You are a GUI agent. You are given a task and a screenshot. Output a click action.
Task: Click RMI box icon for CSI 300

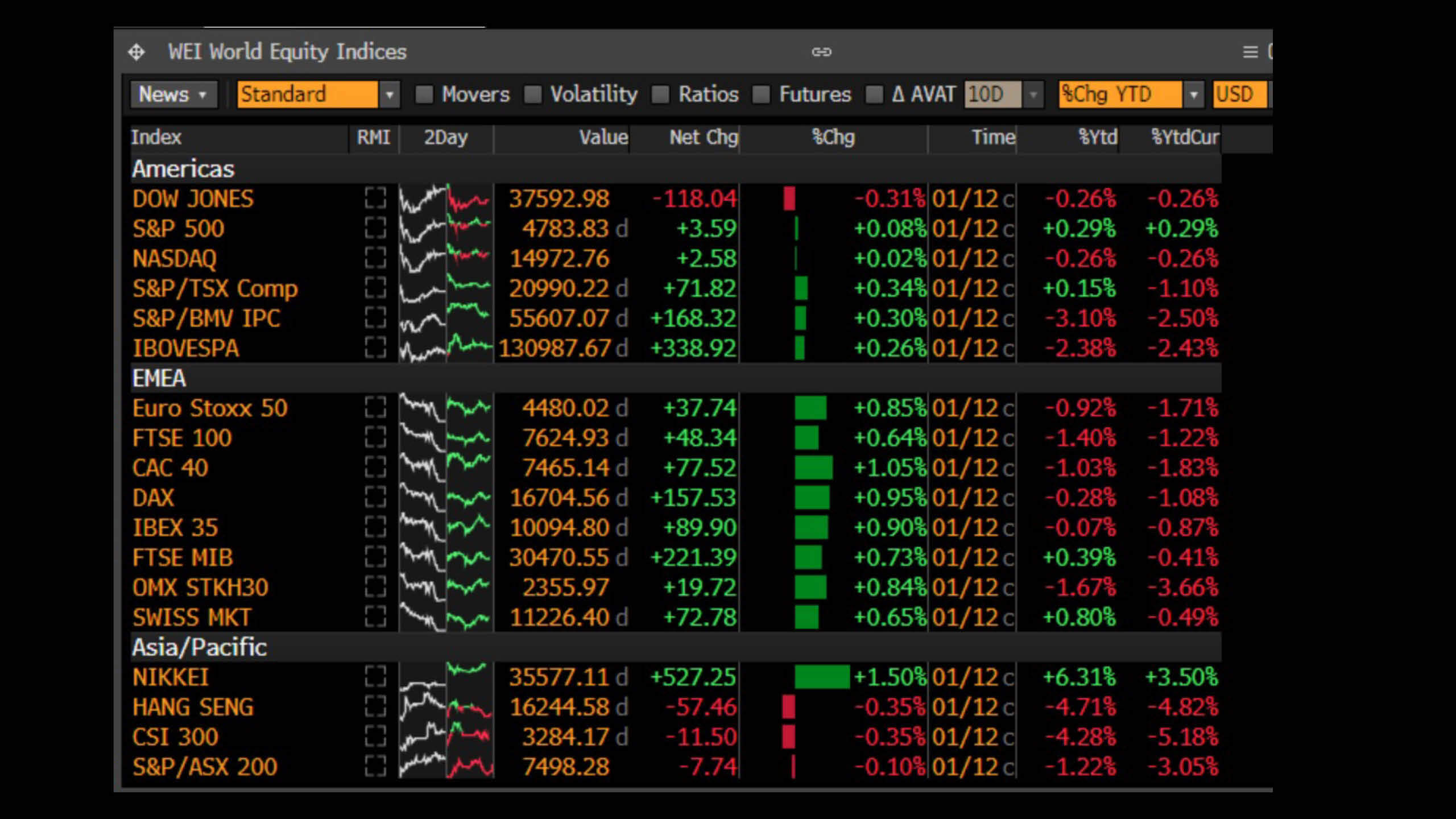[375, 737]
